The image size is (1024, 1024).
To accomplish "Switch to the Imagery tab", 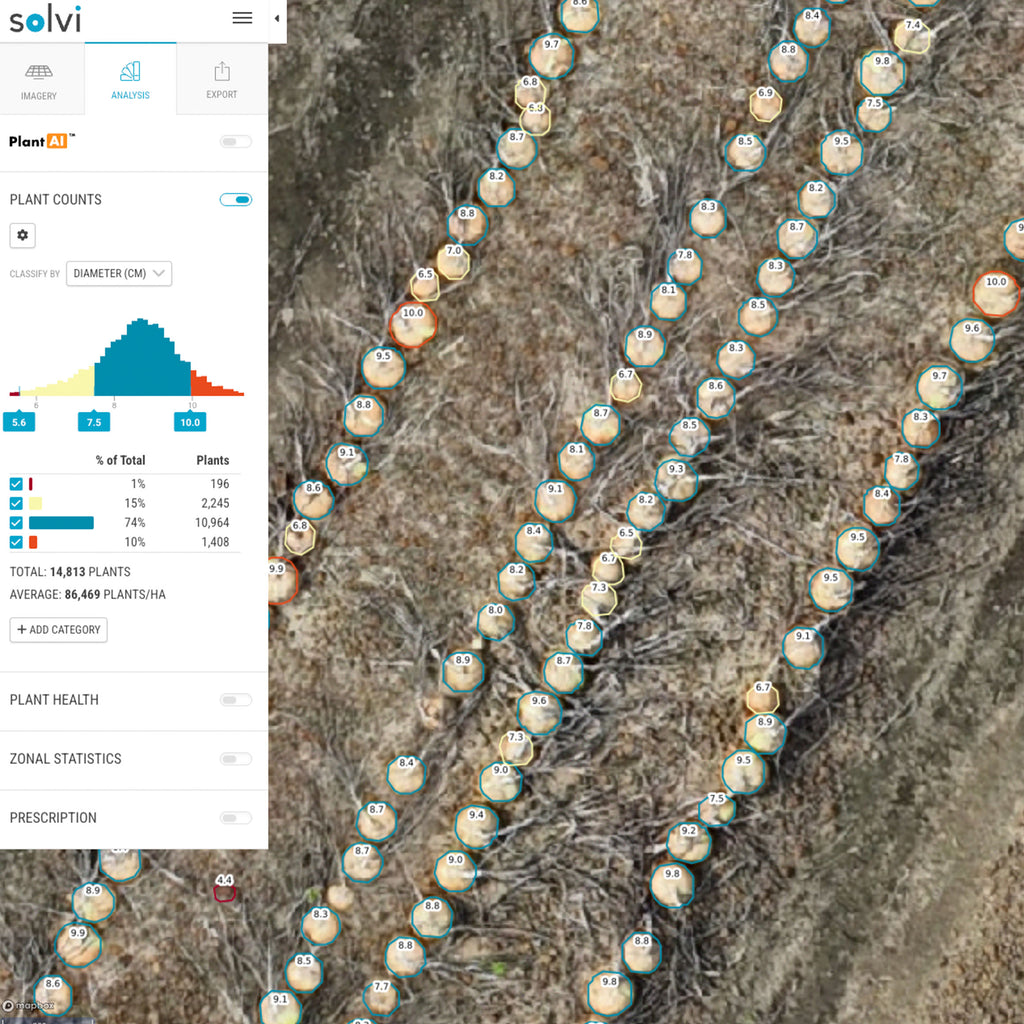I will pyautogui.click(x=42, y=79).
